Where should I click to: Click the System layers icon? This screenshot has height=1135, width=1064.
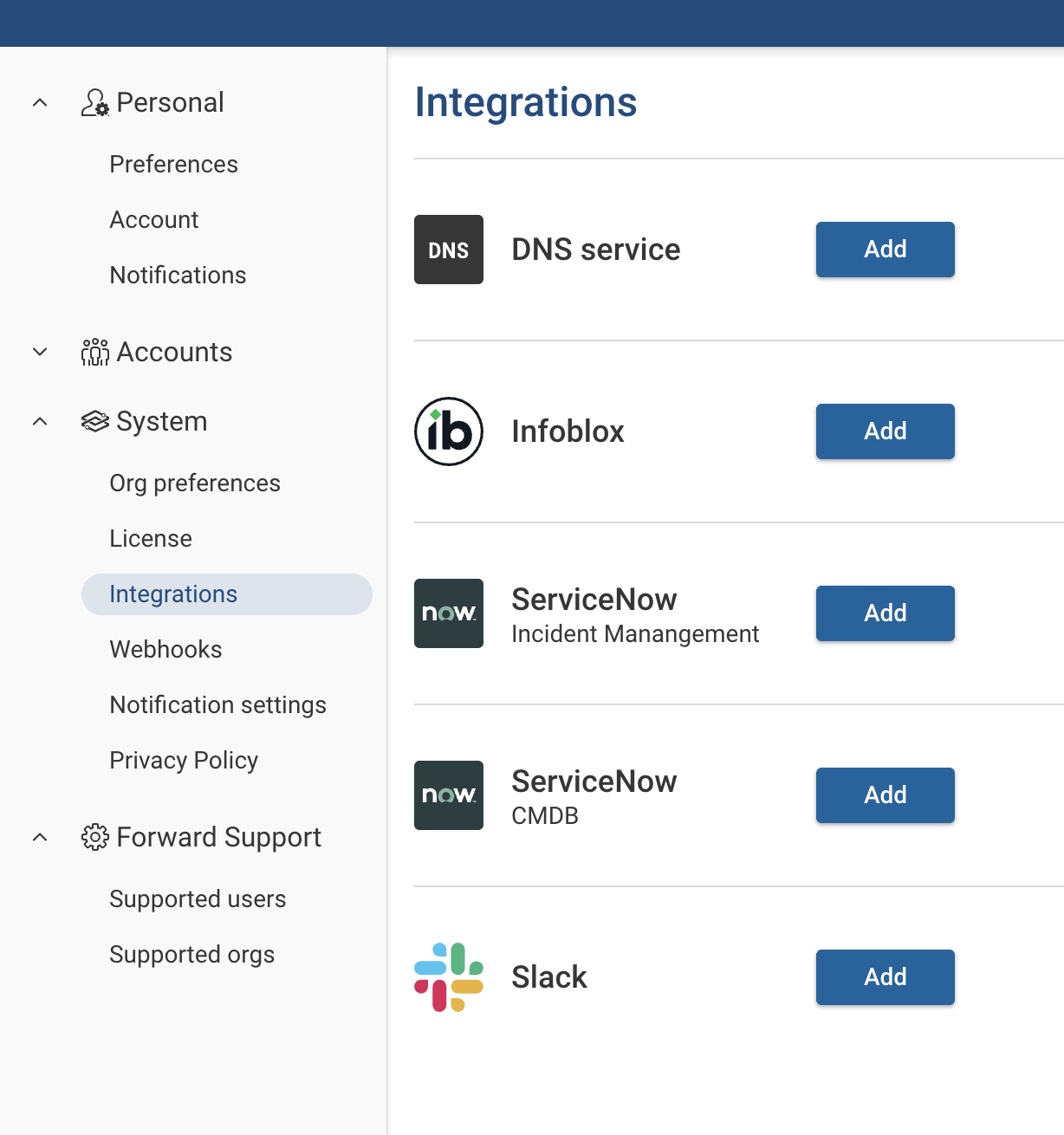tap(94, 421)
